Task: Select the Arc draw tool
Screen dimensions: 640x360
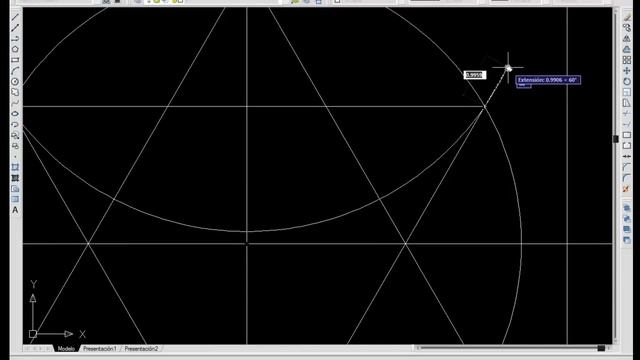Action: click(15, 71)
